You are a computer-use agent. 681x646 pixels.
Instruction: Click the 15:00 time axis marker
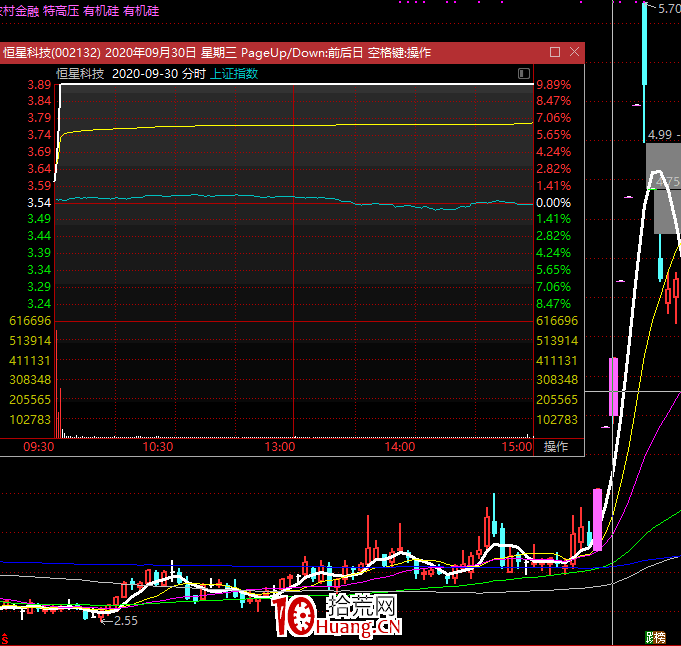(517, 447)
